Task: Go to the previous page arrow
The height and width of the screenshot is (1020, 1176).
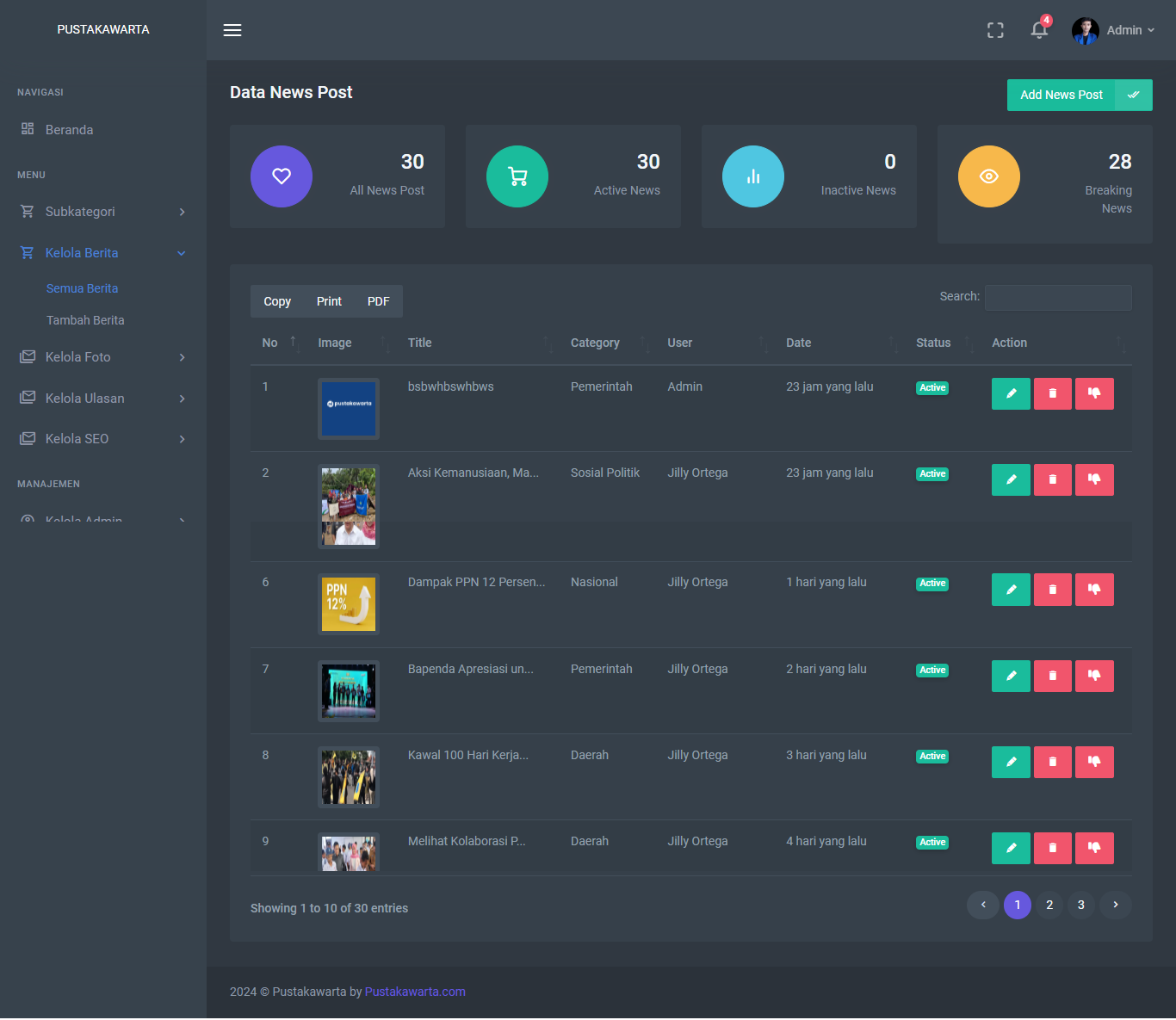Action: click(983, 905)
